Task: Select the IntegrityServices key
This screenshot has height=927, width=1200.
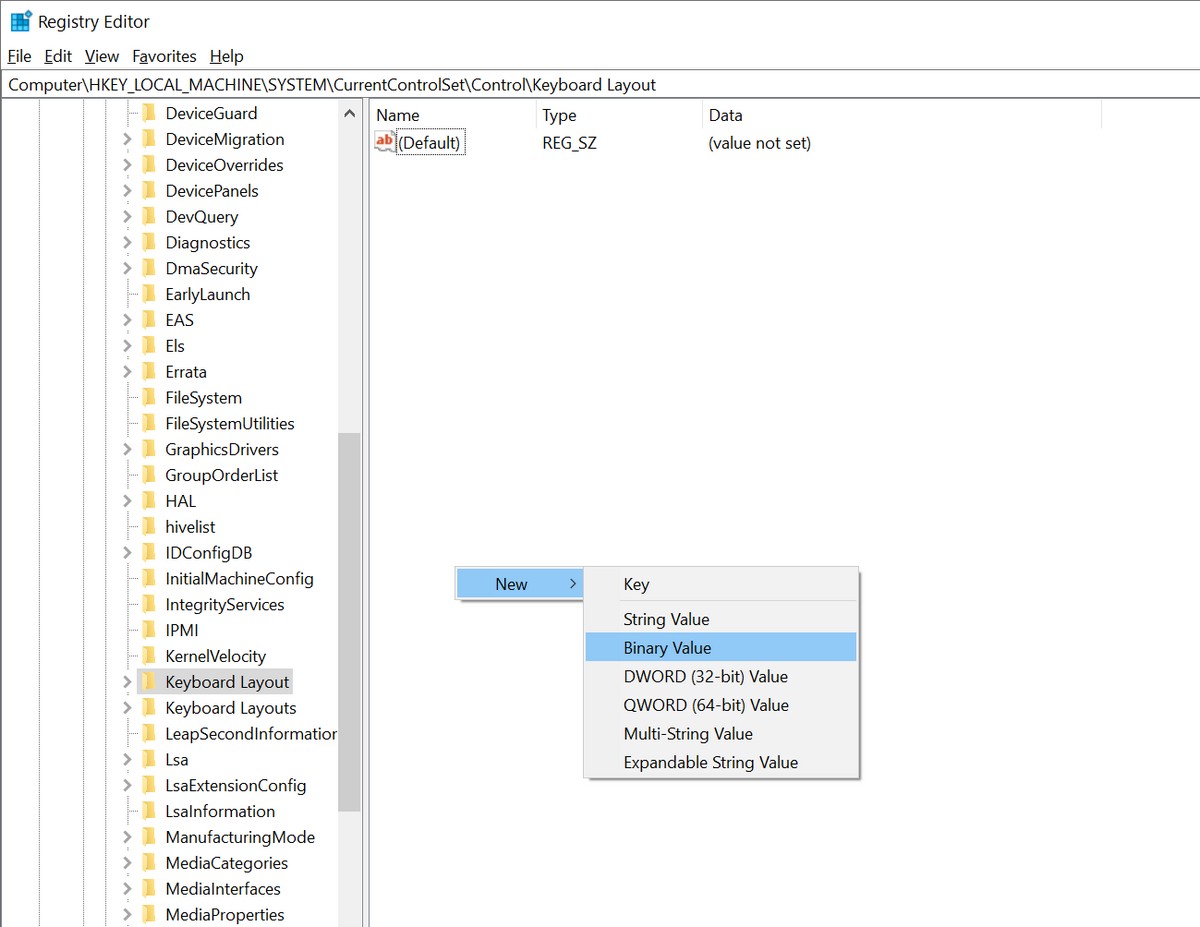Action: 224,604
